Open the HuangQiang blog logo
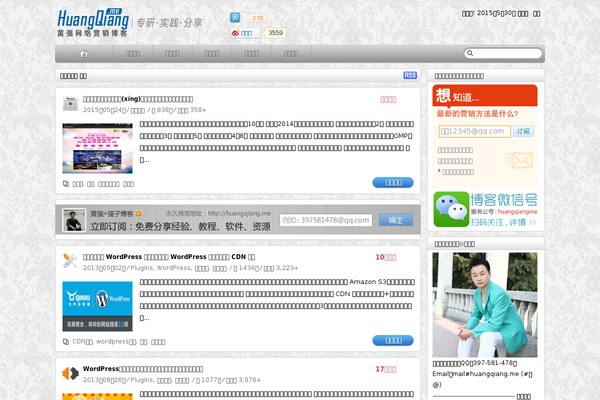This screenshot has width=600, height=400. click(93, 23)
